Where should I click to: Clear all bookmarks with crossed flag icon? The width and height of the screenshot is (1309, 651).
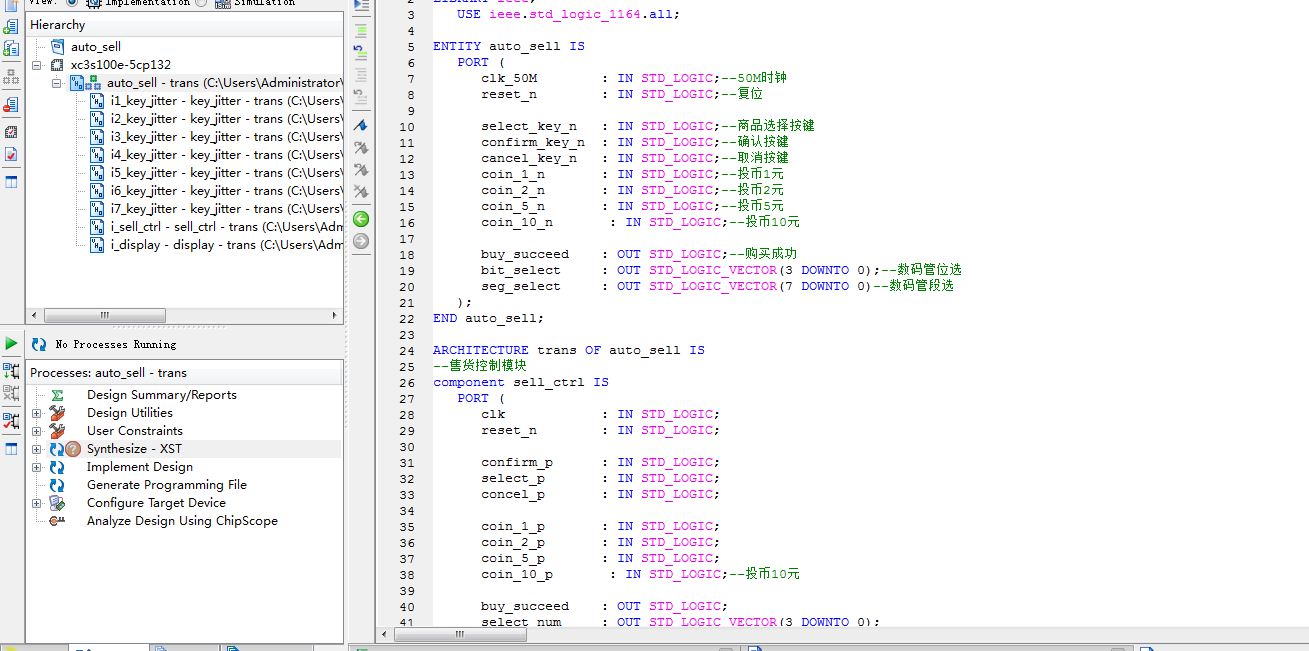(x=361, y=191)
